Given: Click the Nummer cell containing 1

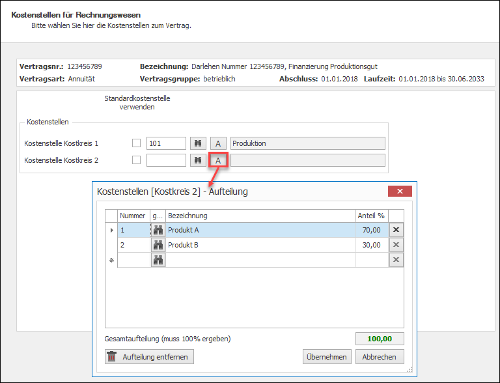Looking at the screenshot, I should 134,230.
